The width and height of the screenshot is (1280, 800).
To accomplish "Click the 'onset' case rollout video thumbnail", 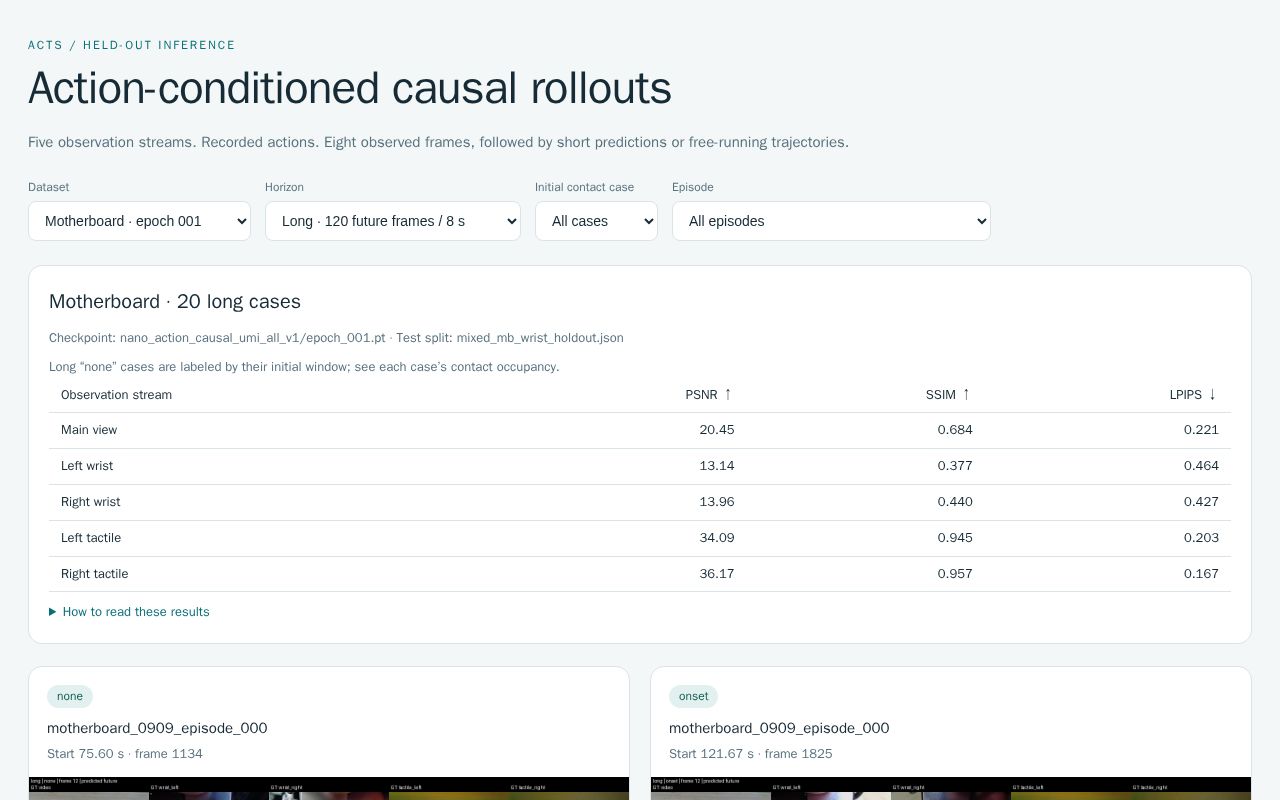I will click(x=951, y=788).
